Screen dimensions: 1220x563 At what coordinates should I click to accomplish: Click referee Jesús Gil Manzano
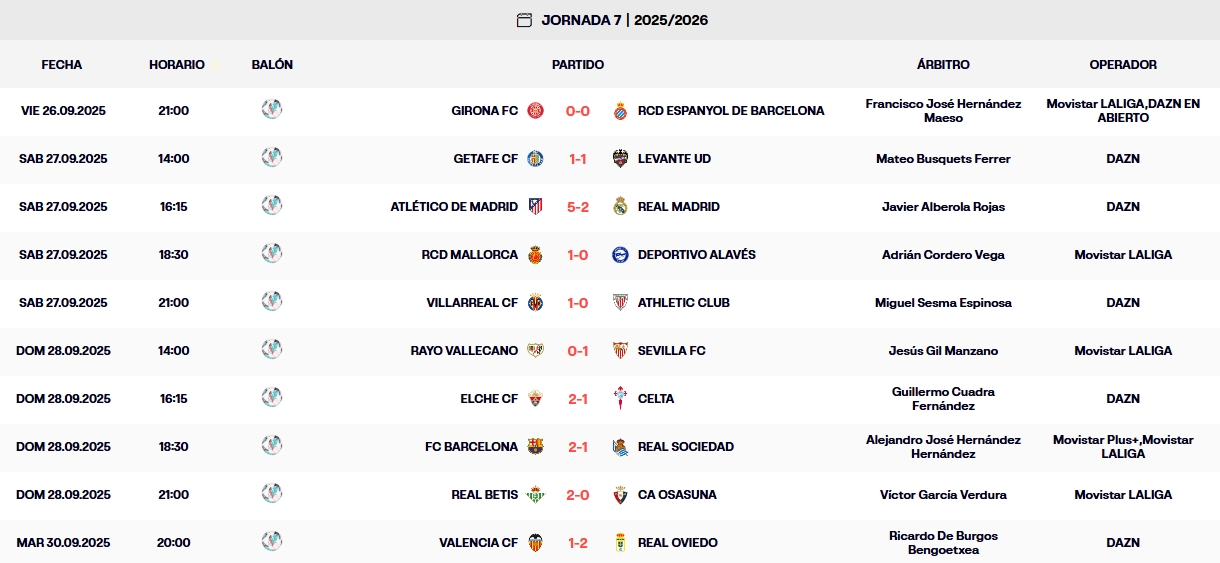point(943,351)
